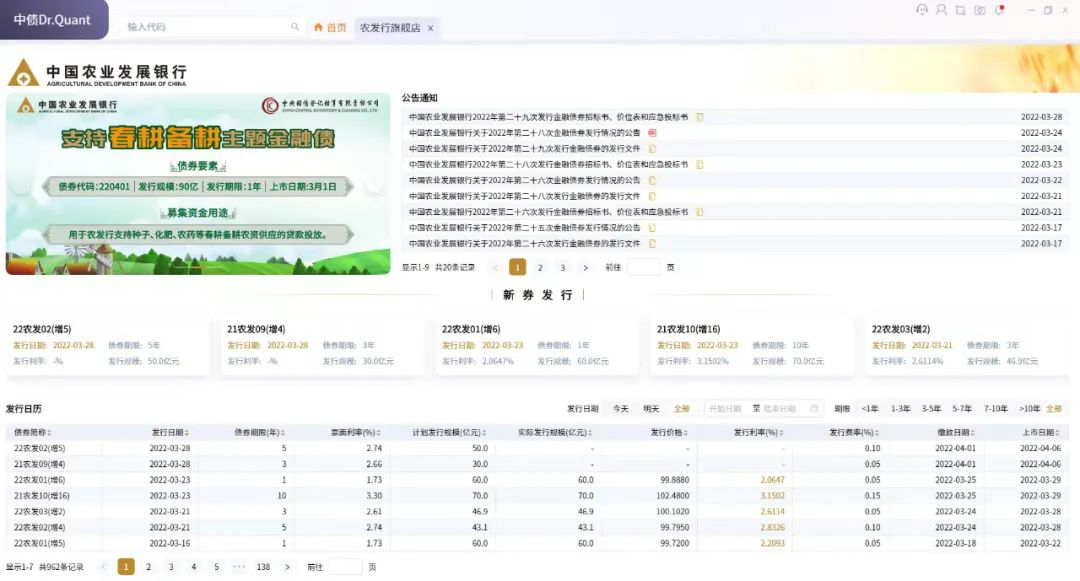Open file icon for 2022-03-22 announcement

[x=652, y=180]
